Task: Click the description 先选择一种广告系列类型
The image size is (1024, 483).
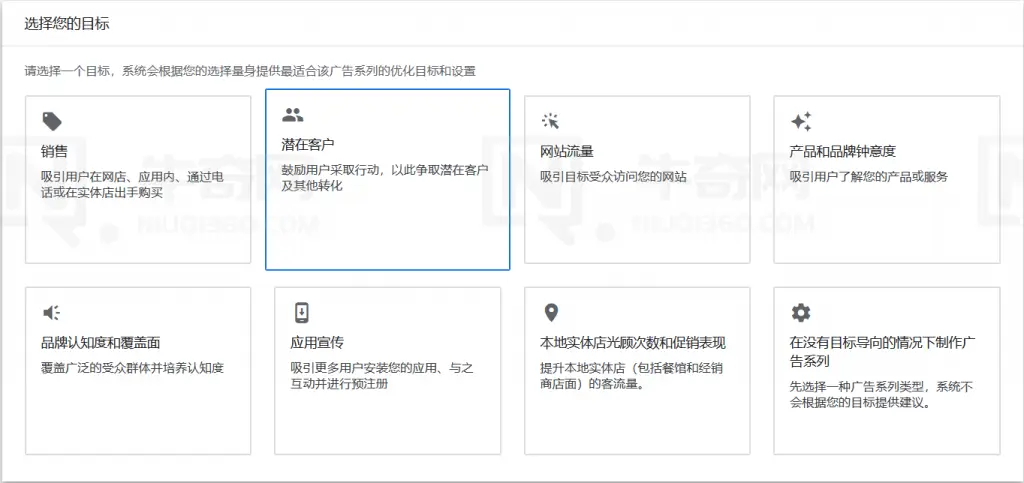Action: click(x=882, y=395)
